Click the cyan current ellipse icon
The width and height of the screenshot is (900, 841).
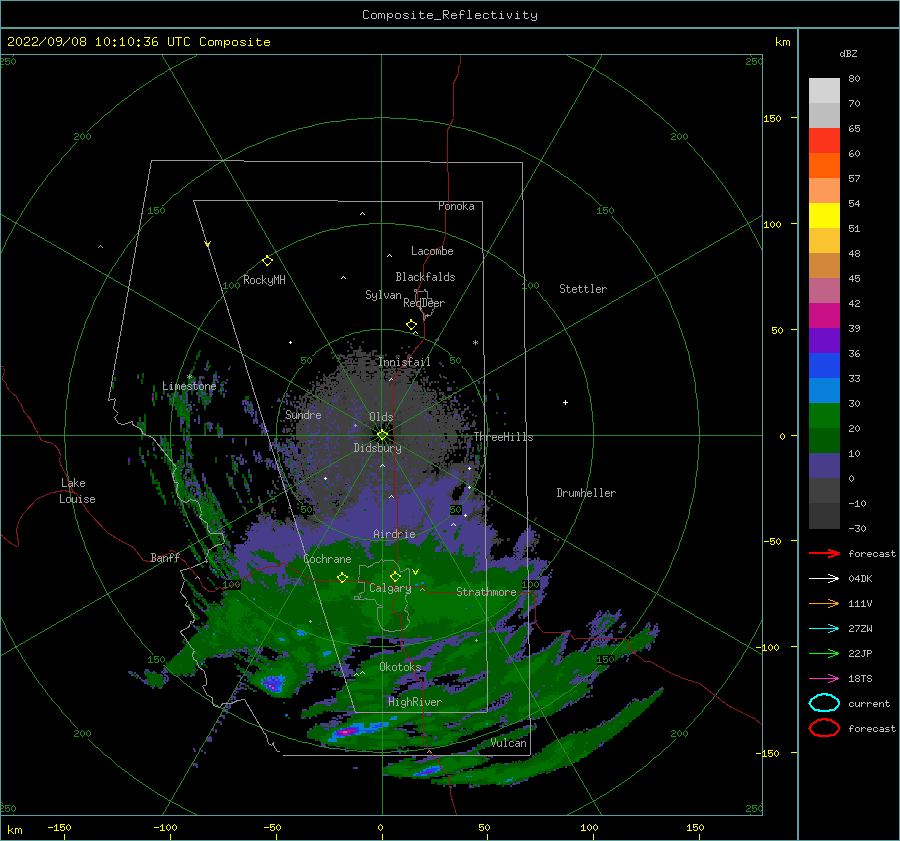824,703
